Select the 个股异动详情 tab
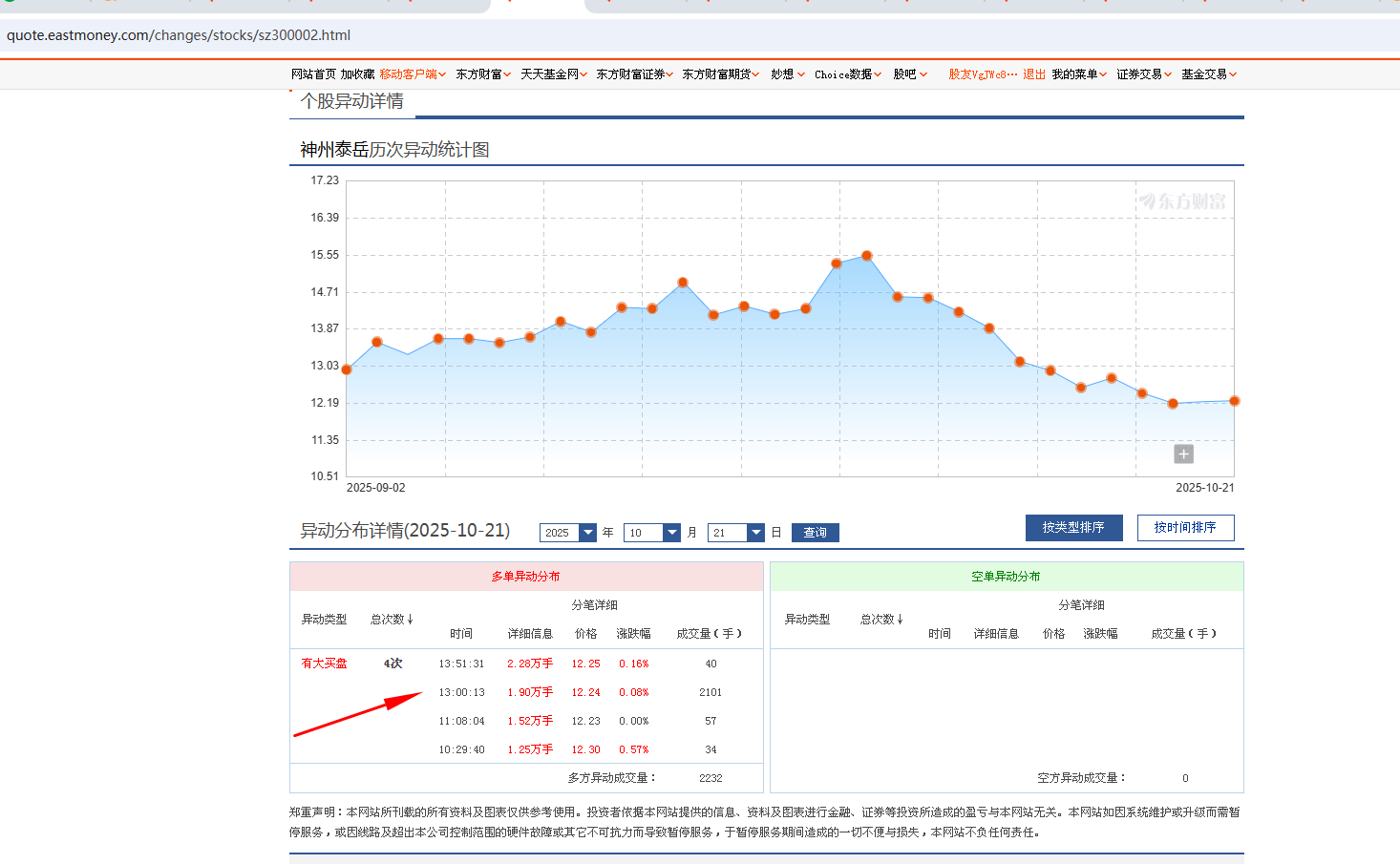The image size is (1400, 864). (352, 101)
